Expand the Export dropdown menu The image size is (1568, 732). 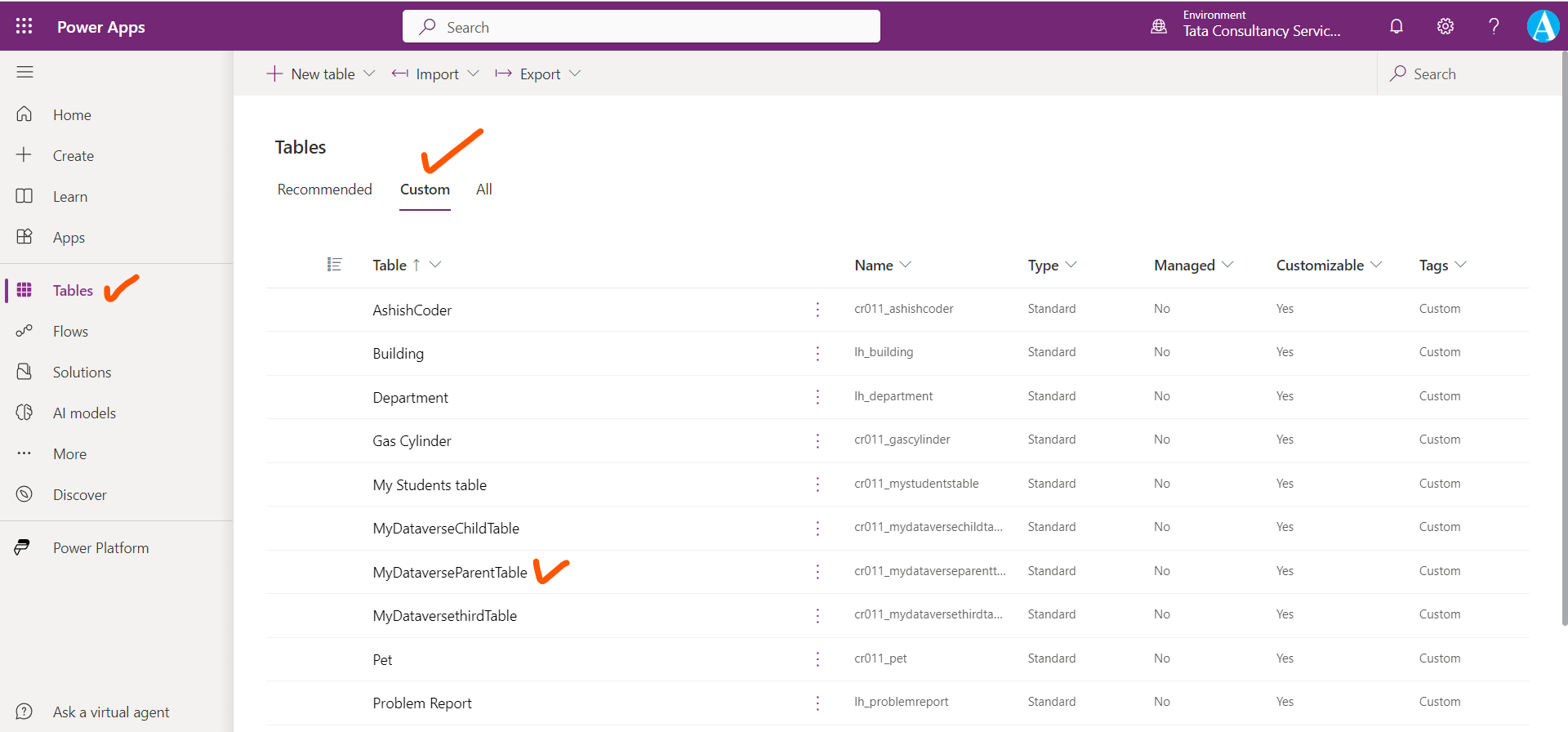575,74
